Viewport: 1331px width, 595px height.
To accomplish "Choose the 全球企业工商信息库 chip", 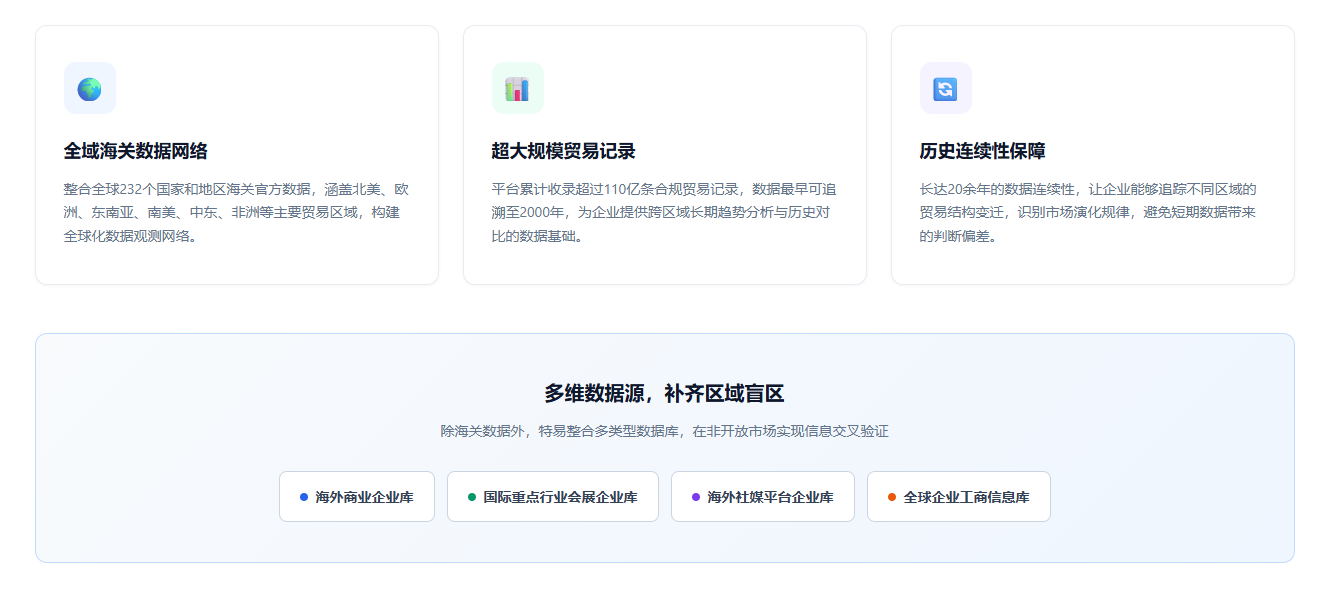I will pos(959,497).
